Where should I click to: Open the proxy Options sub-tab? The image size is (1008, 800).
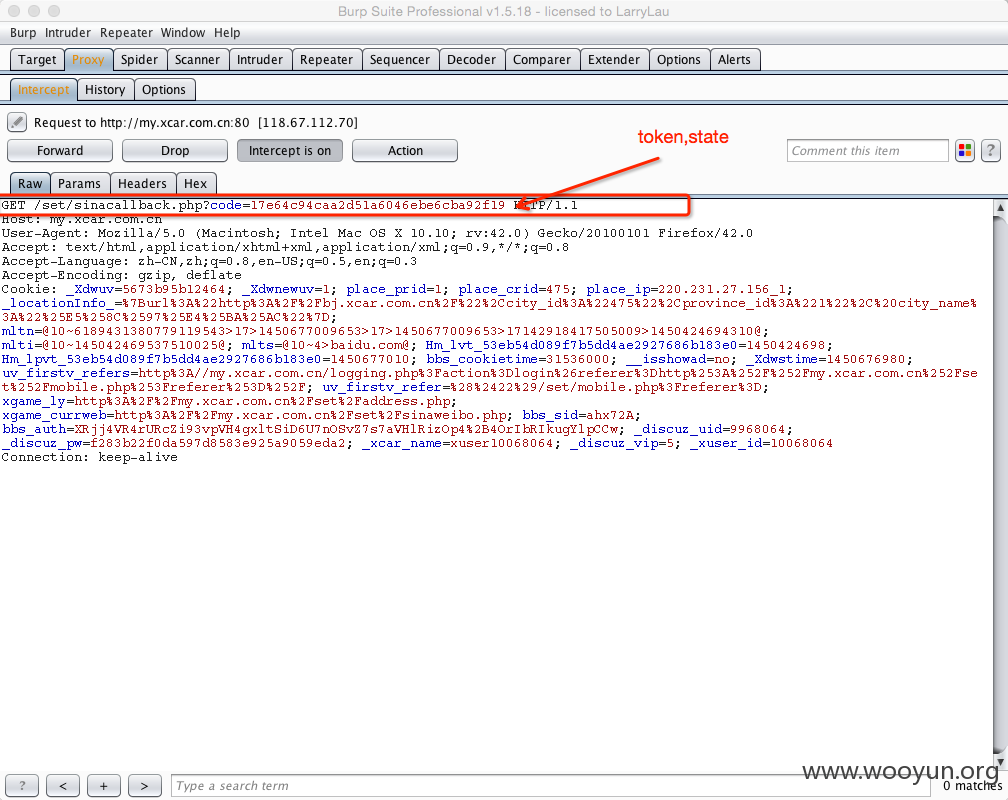tap(163, 90)
